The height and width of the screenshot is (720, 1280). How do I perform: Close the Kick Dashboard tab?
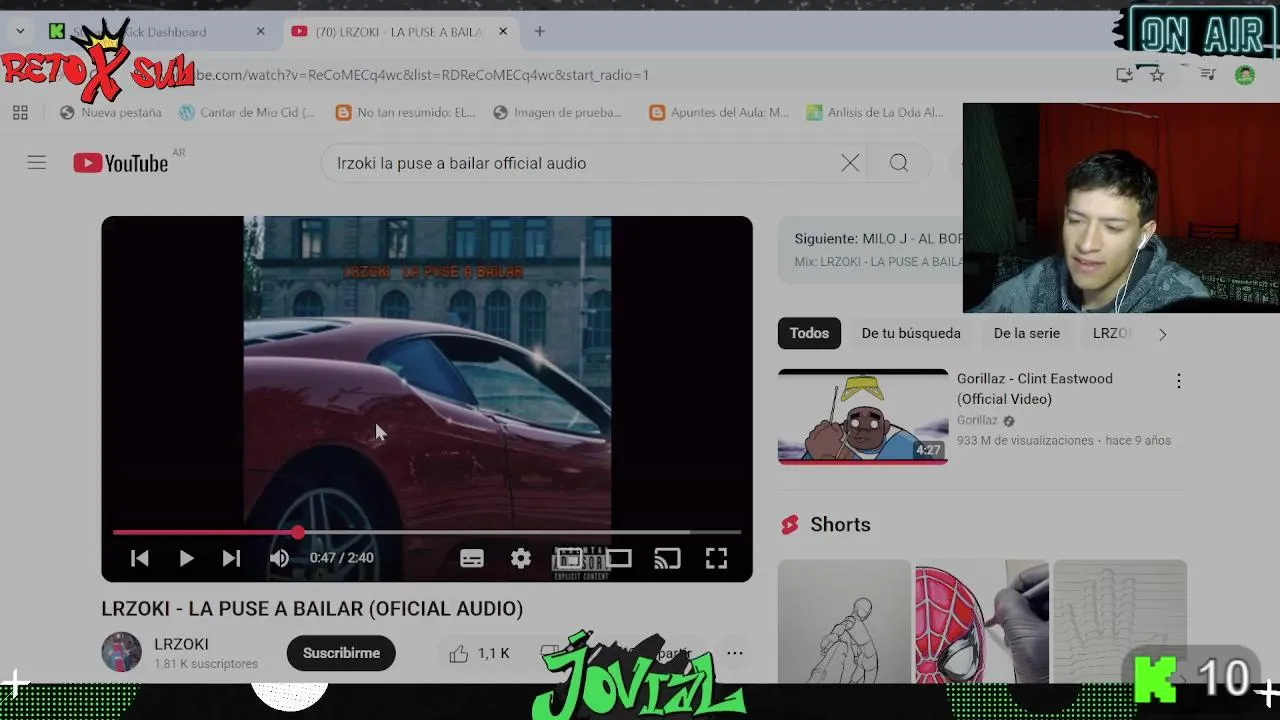261,32
